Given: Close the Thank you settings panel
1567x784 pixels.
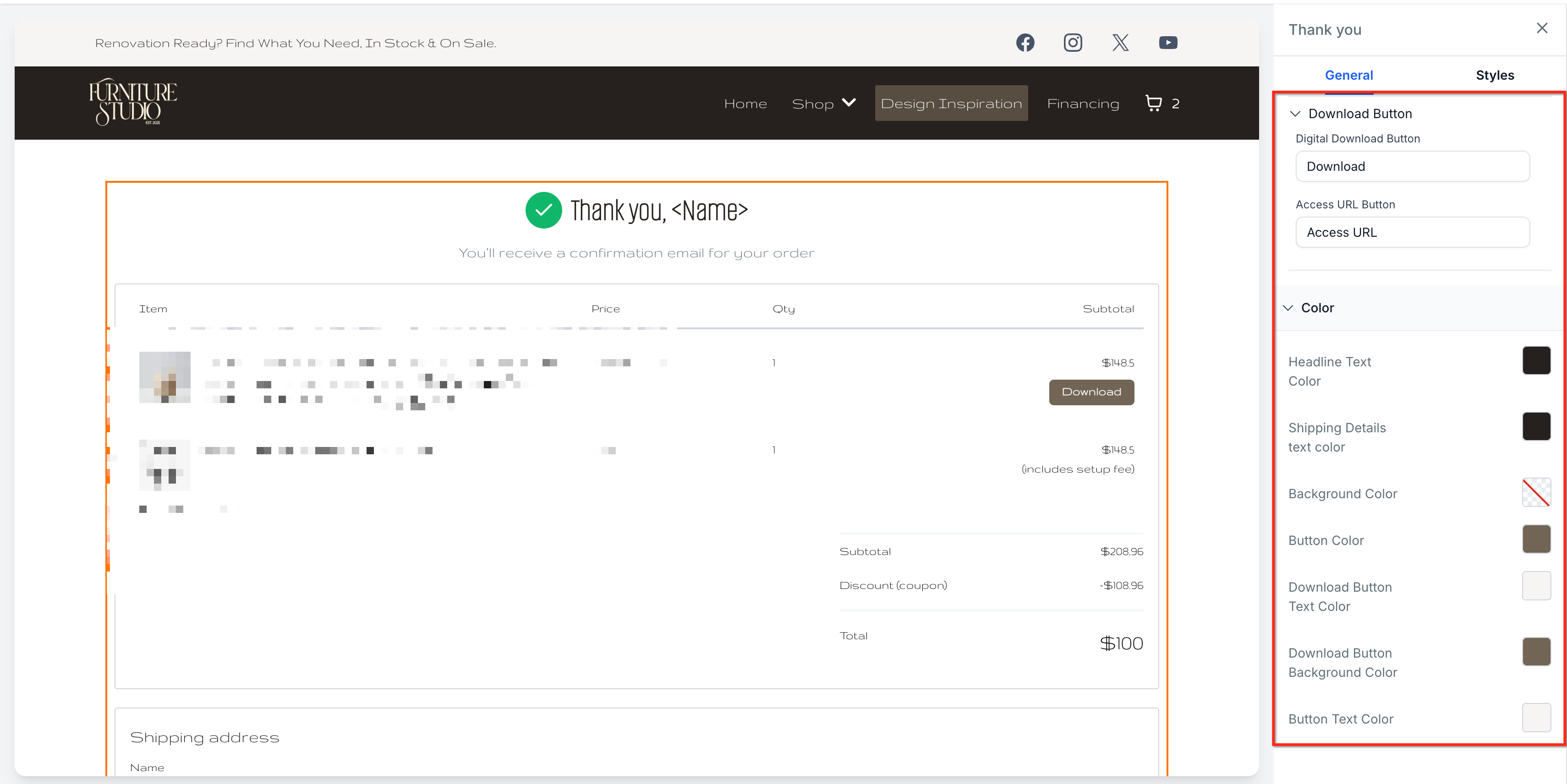Looking at the screenshot, I should pyautogui.click(x=1541, y=28).
